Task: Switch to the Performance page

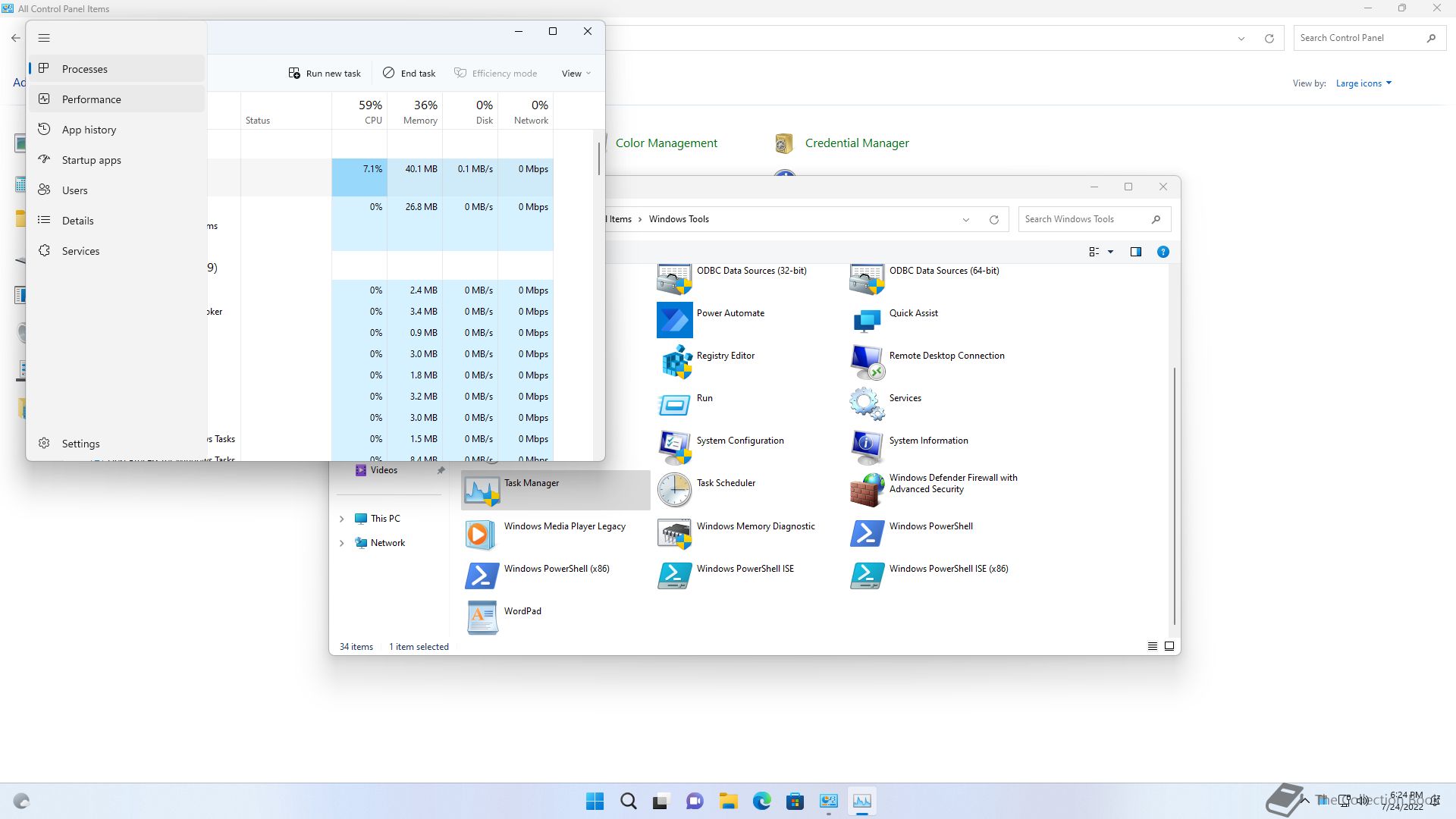Action: click(117, 99)
